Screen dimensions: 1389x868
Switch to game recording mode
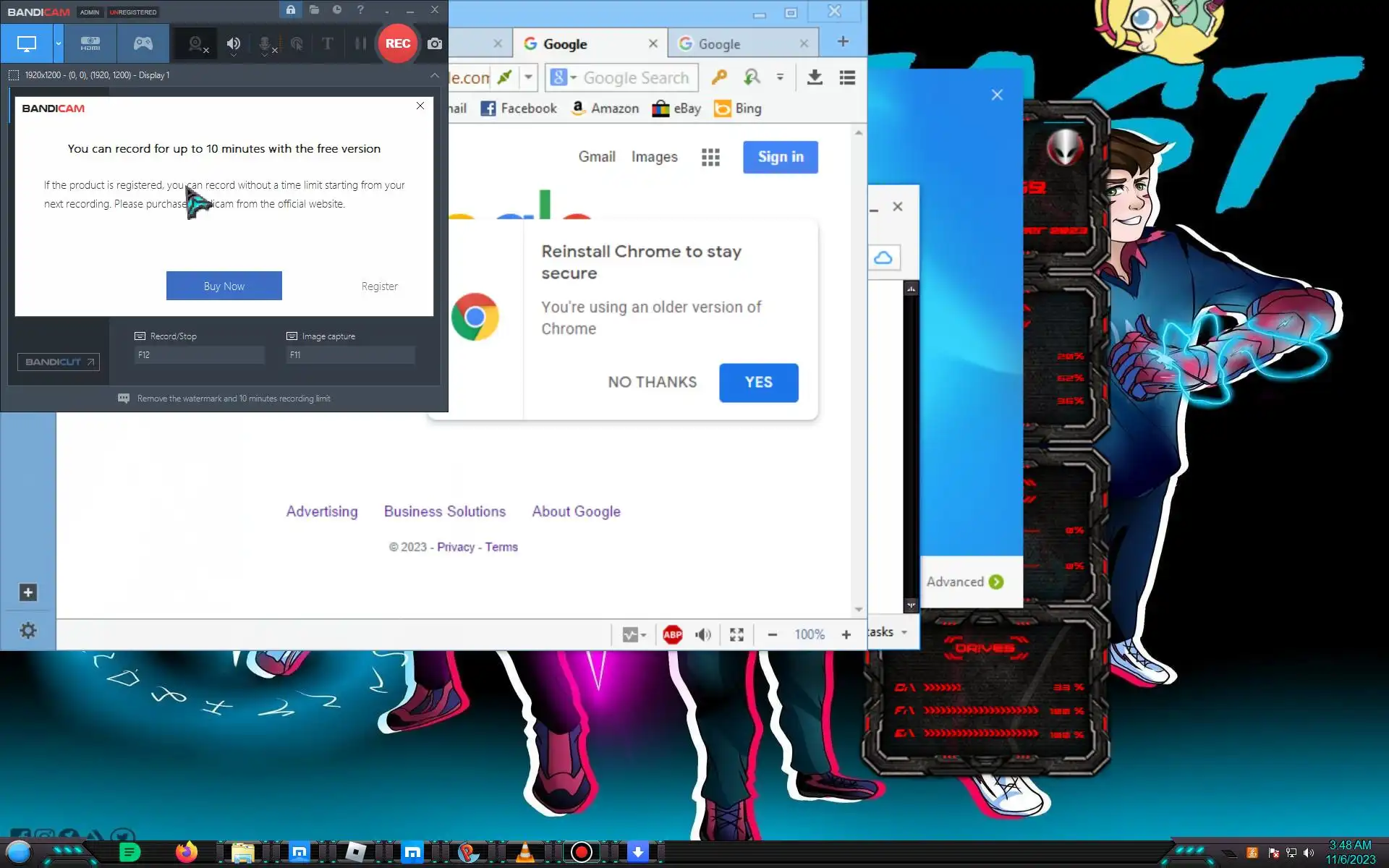click(x=143, y=43)
